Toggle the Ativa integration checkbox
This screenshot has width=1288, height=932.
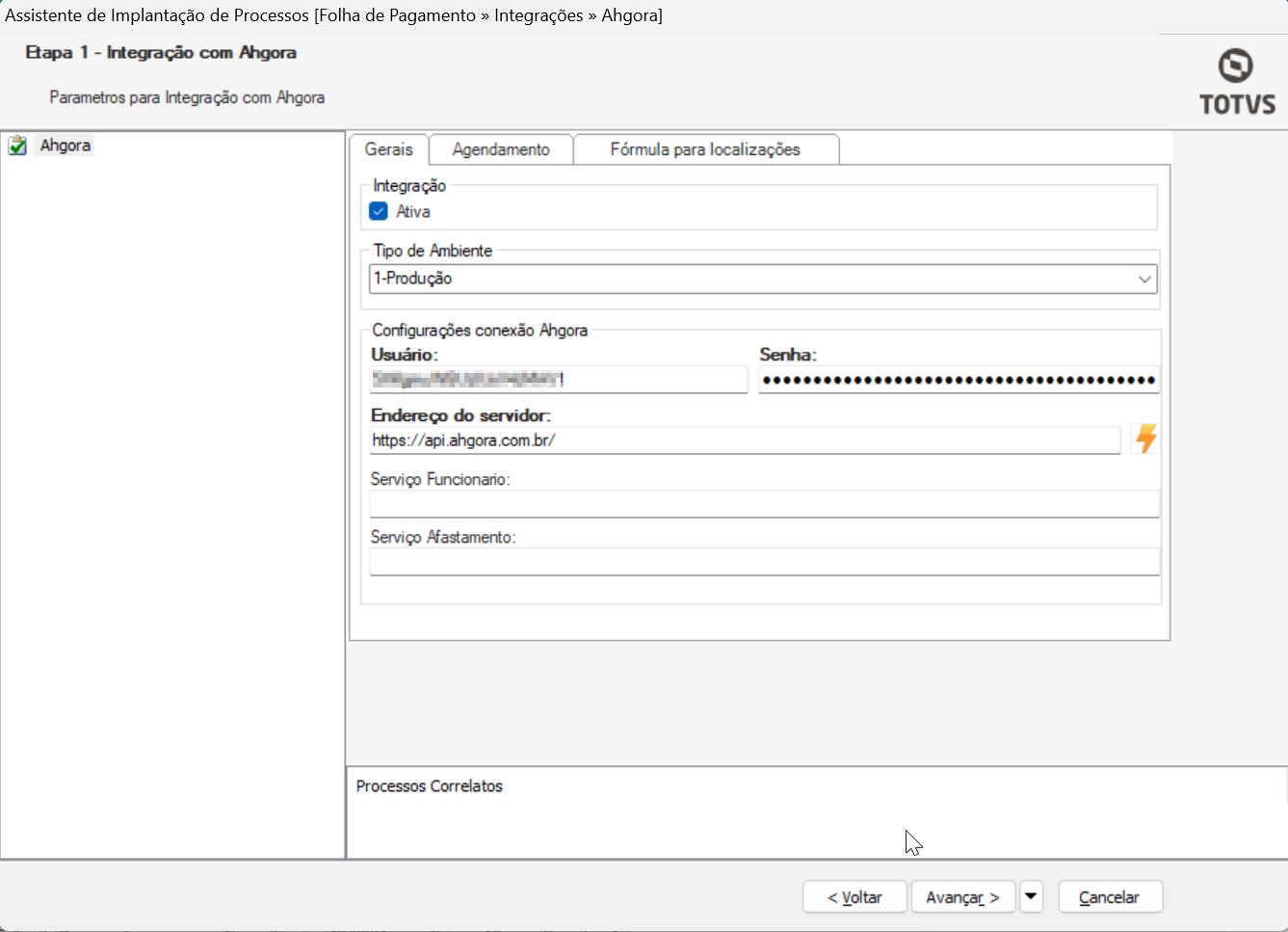379,211
